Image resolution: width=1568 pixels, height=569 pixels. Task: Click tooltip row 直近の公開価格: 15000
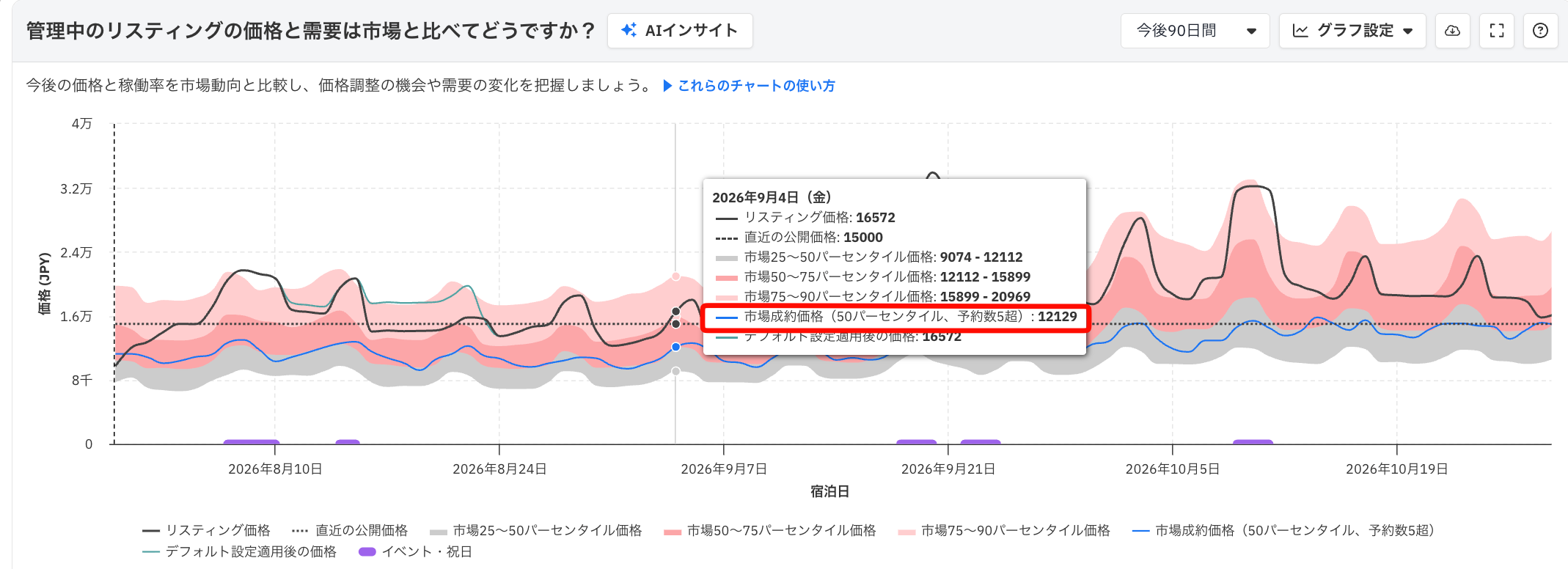point(799,238)
